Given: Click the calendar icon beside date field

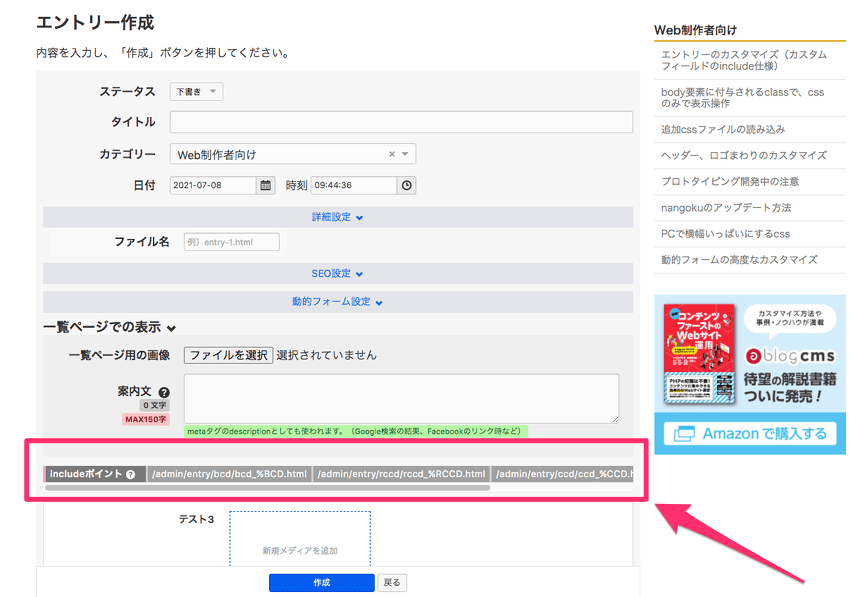Looking at the screenshot, I should (x=266, y=185).
